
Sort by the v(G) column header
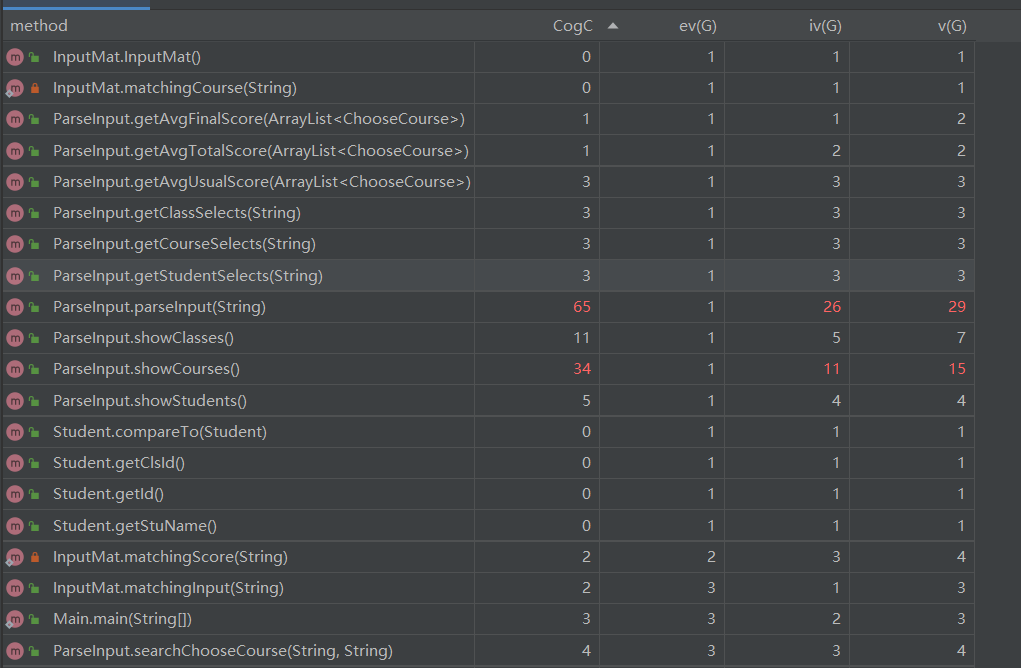951,26
